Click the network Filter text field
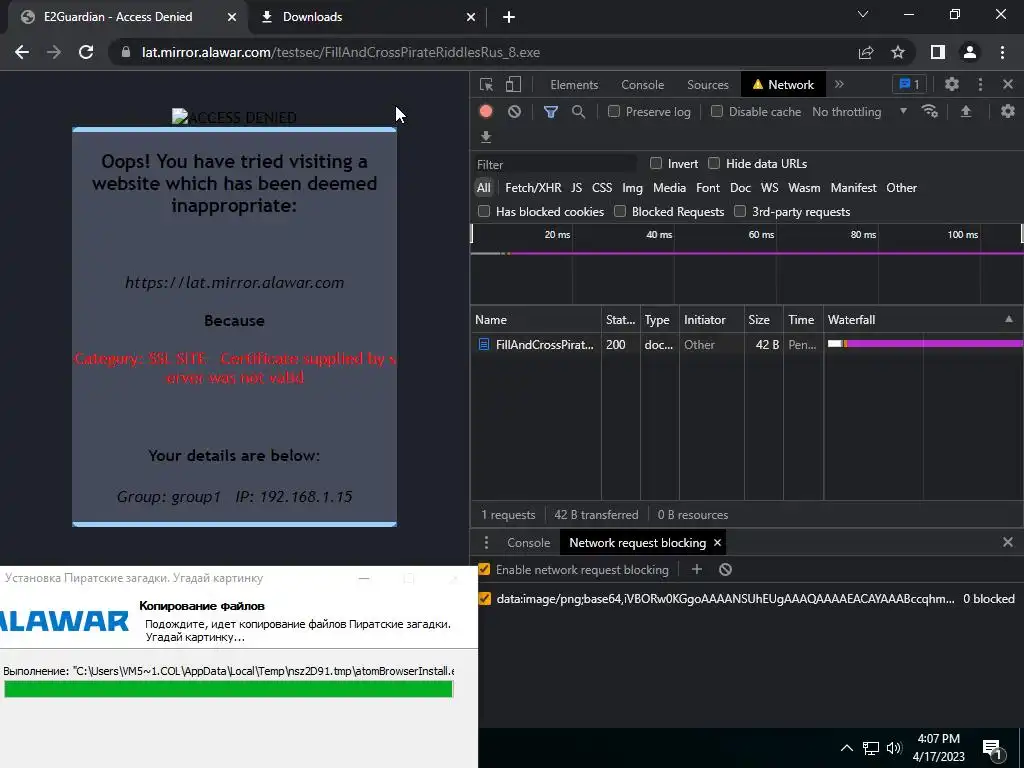1024x768 pixels. 555,165
